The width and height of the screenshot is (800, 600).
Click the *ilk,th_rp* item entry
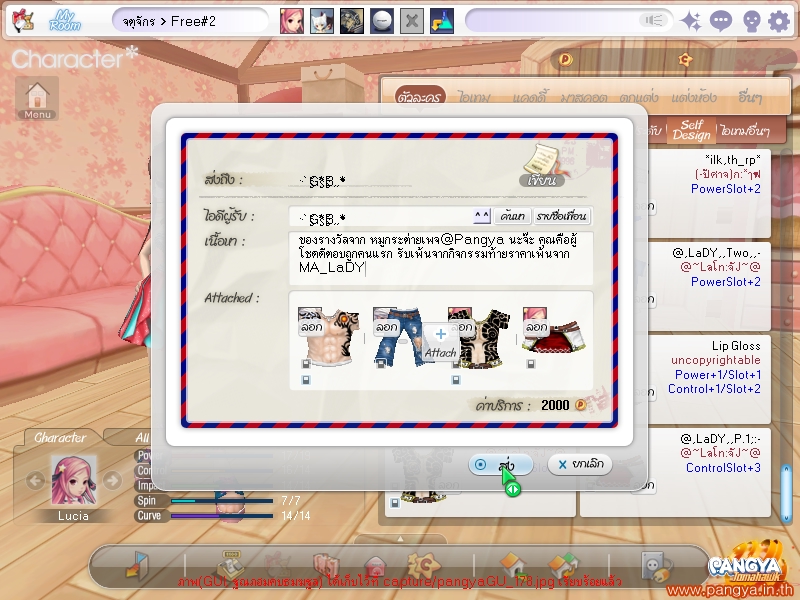[x=709, y=193]
